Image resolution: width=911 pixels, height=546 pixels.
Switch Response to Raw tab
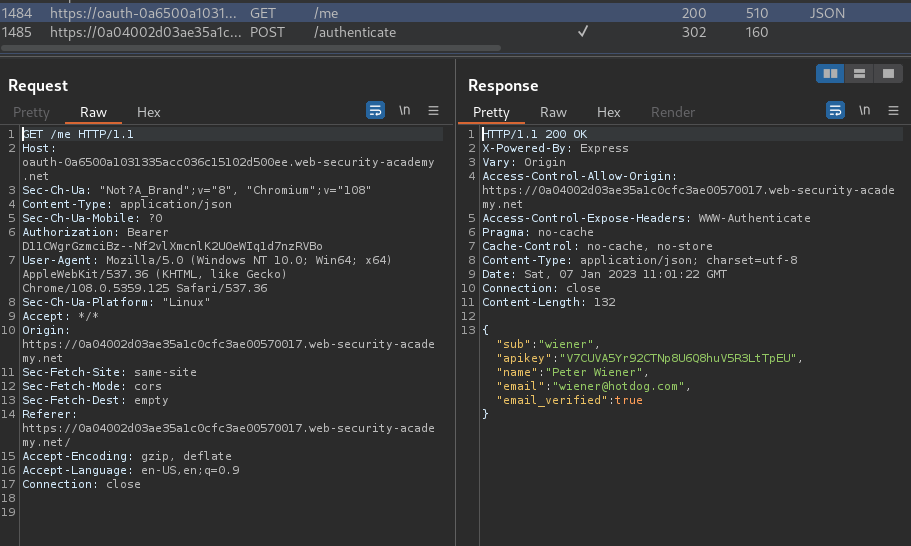[x=553, y=112]
